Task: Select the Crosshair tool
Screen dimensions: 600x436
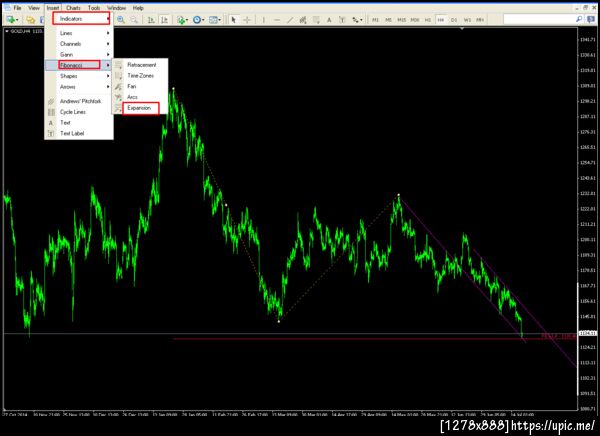Action: pyautogui.click(x=247, y=20)
